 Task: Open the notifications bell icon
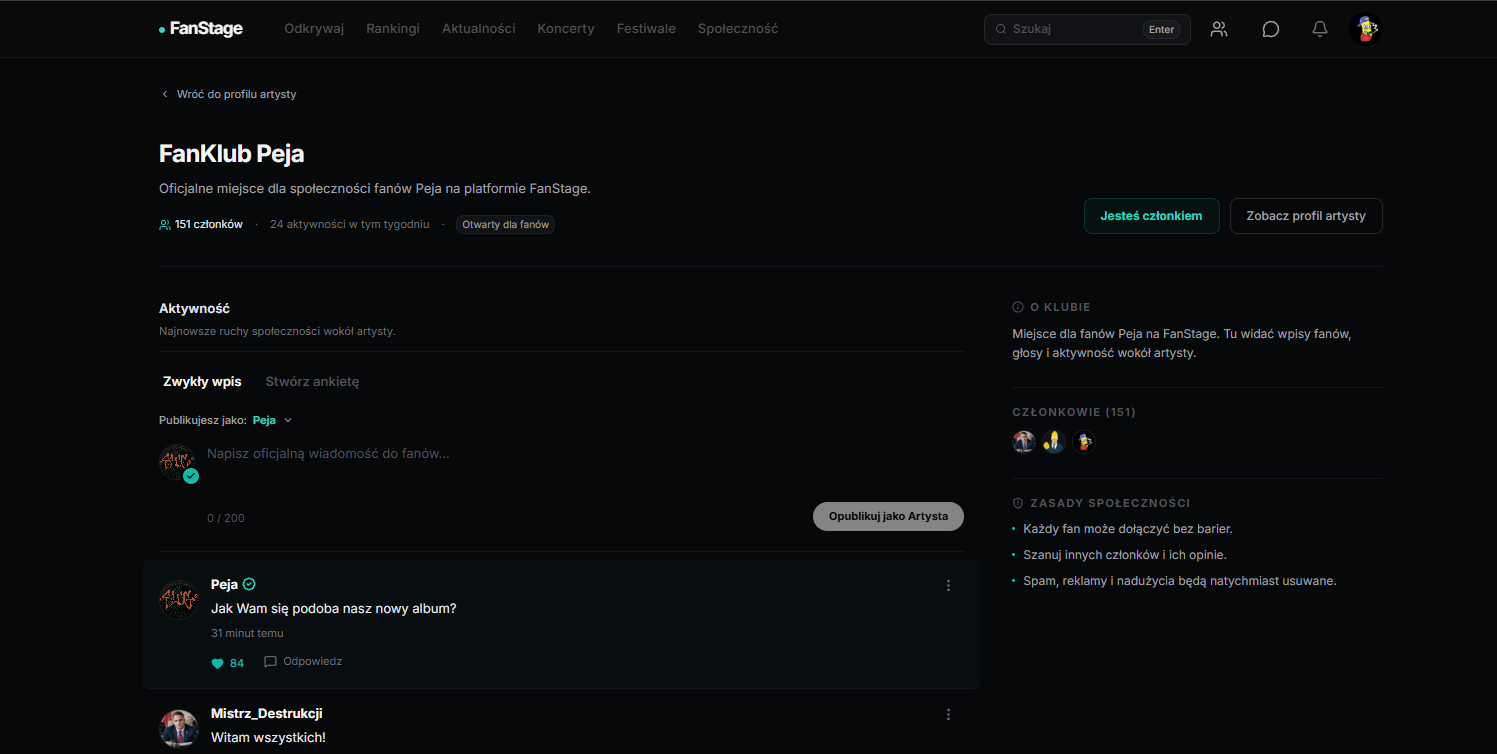[1320, 29]
